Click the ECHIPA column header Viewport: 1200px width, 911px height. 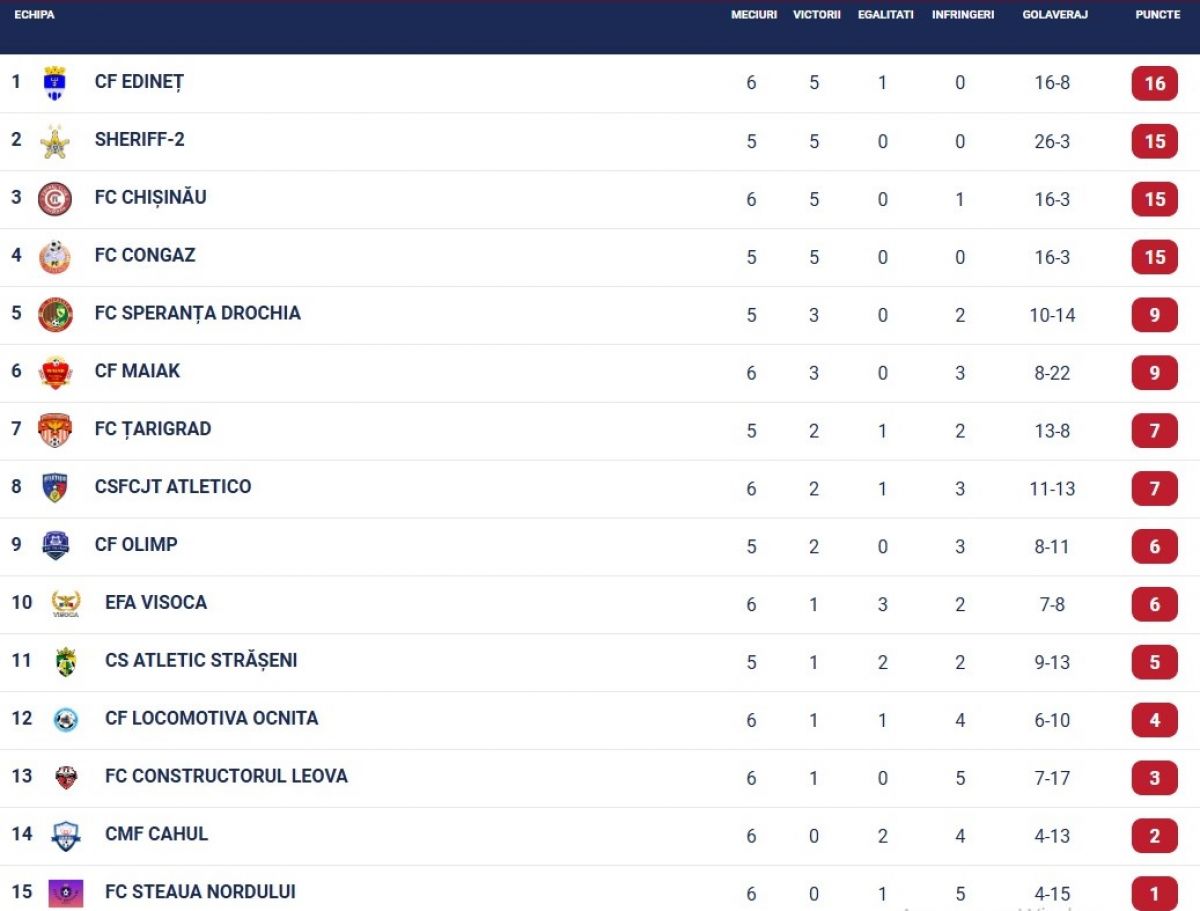(x=34, y=15)
